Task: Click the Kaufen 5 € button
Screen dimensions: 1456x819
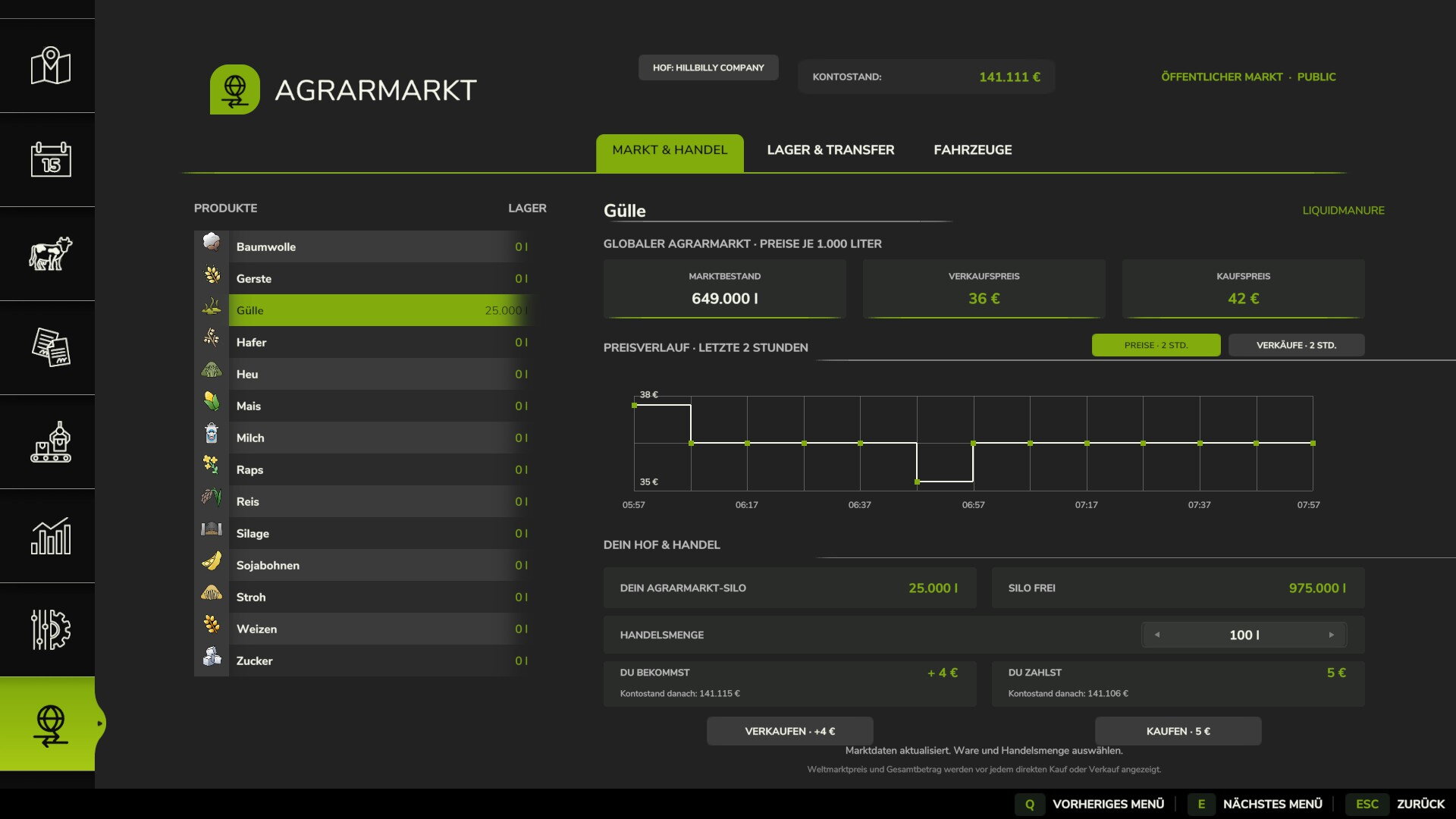Action: [x=1178, y=731]
